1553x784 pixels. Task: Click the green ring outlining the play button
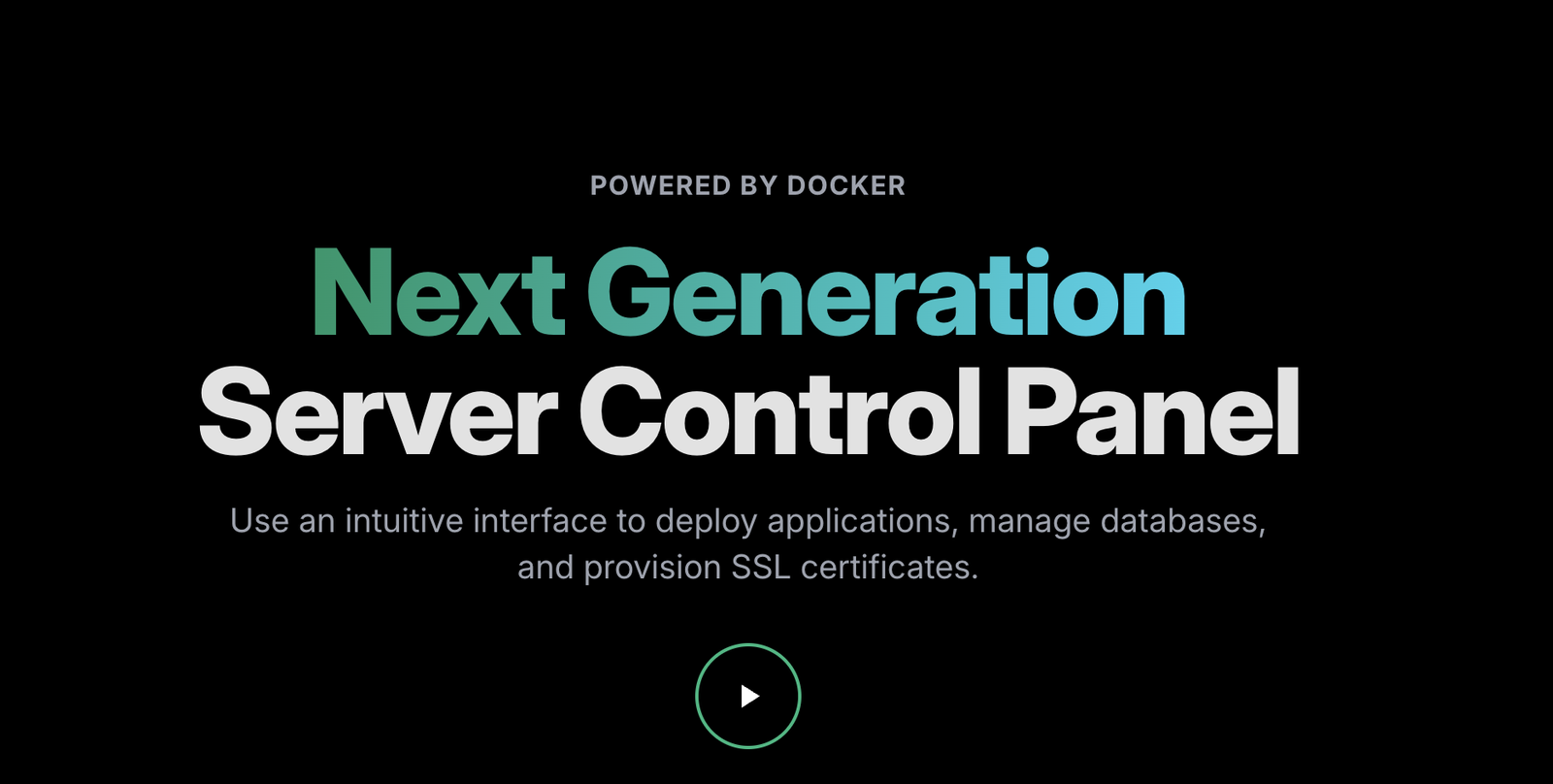click(x=697, y=696)
